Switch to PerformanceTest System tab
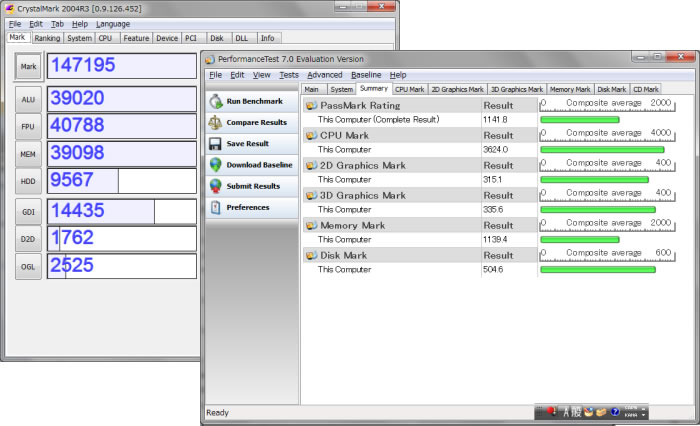The image size is (700, 426). click(x=342, y=89)
